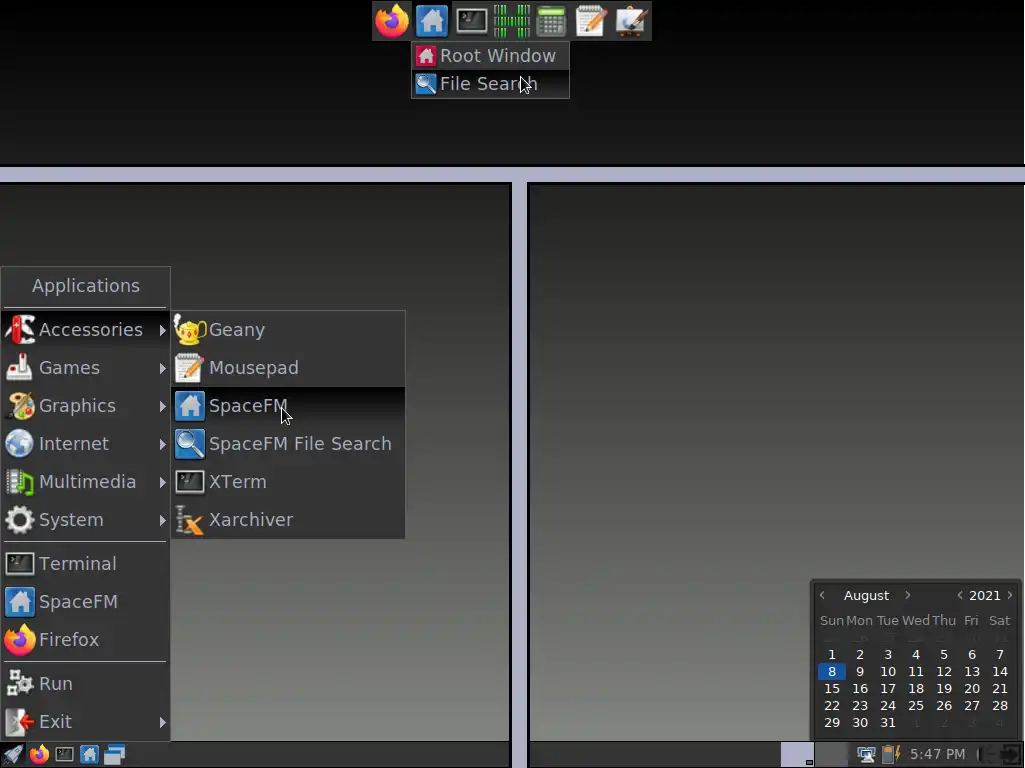Open SpaceFM home icon in top dock

(431, 21)
